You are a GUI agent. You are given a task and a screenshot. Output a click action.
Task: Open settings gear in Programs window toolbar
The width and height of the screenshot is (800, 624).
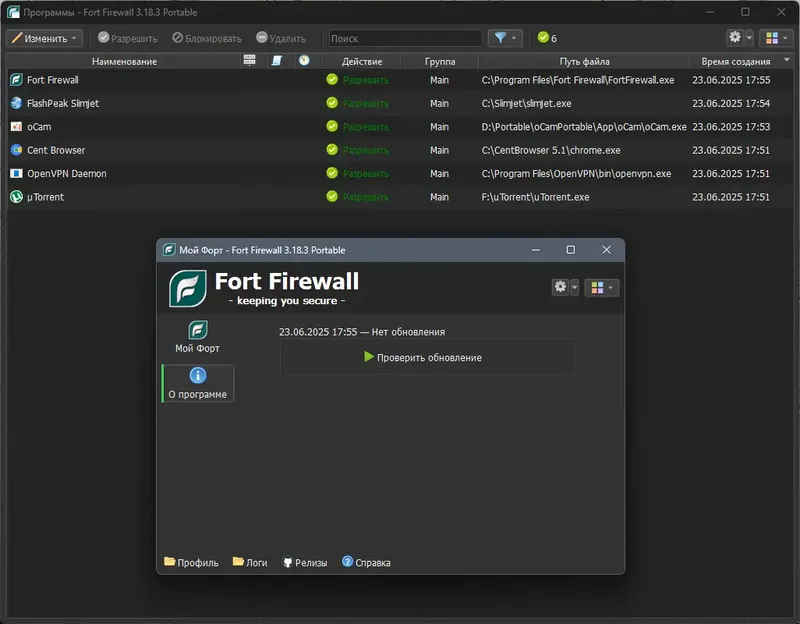point(735,37)
